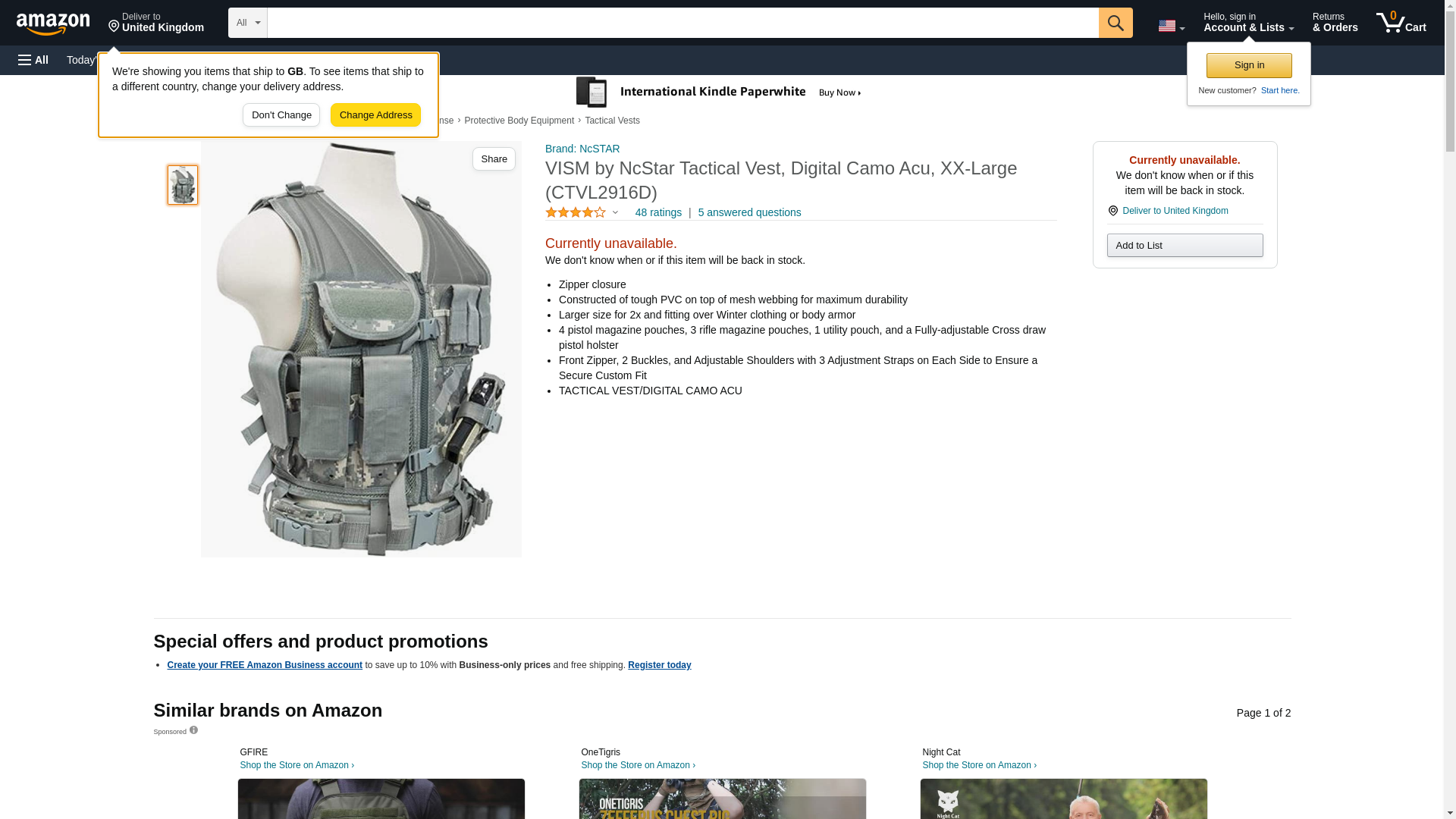The image size is (1456, 819).
Task: Click the Change Address button
Action: [375, 115]
